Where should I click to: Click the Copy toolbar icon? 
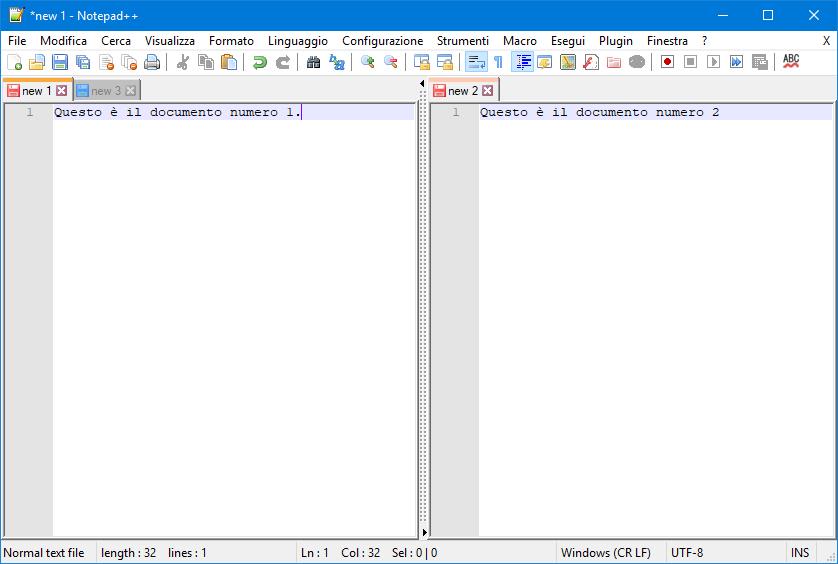[x=206, y=62]
